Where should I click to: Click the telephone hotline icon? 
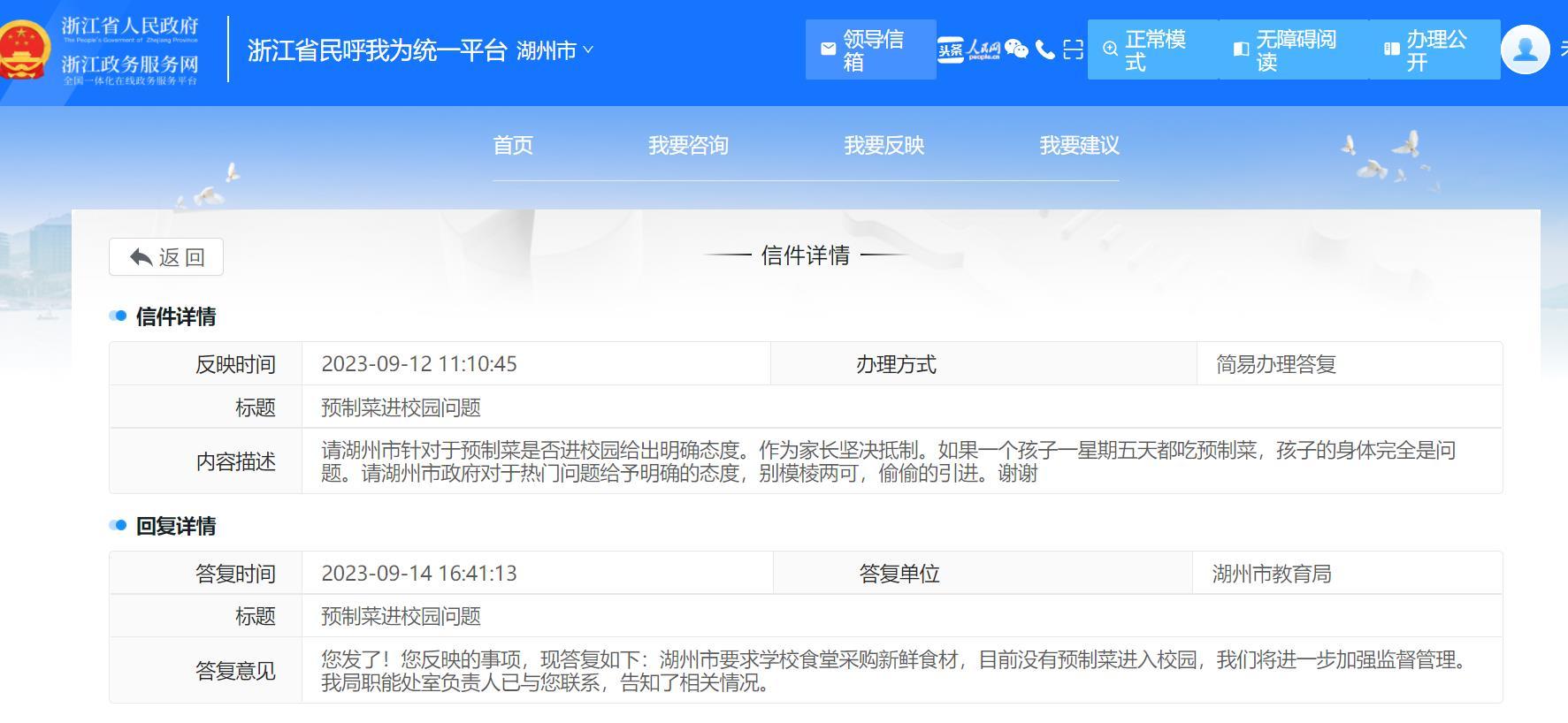click(1045, 49)
